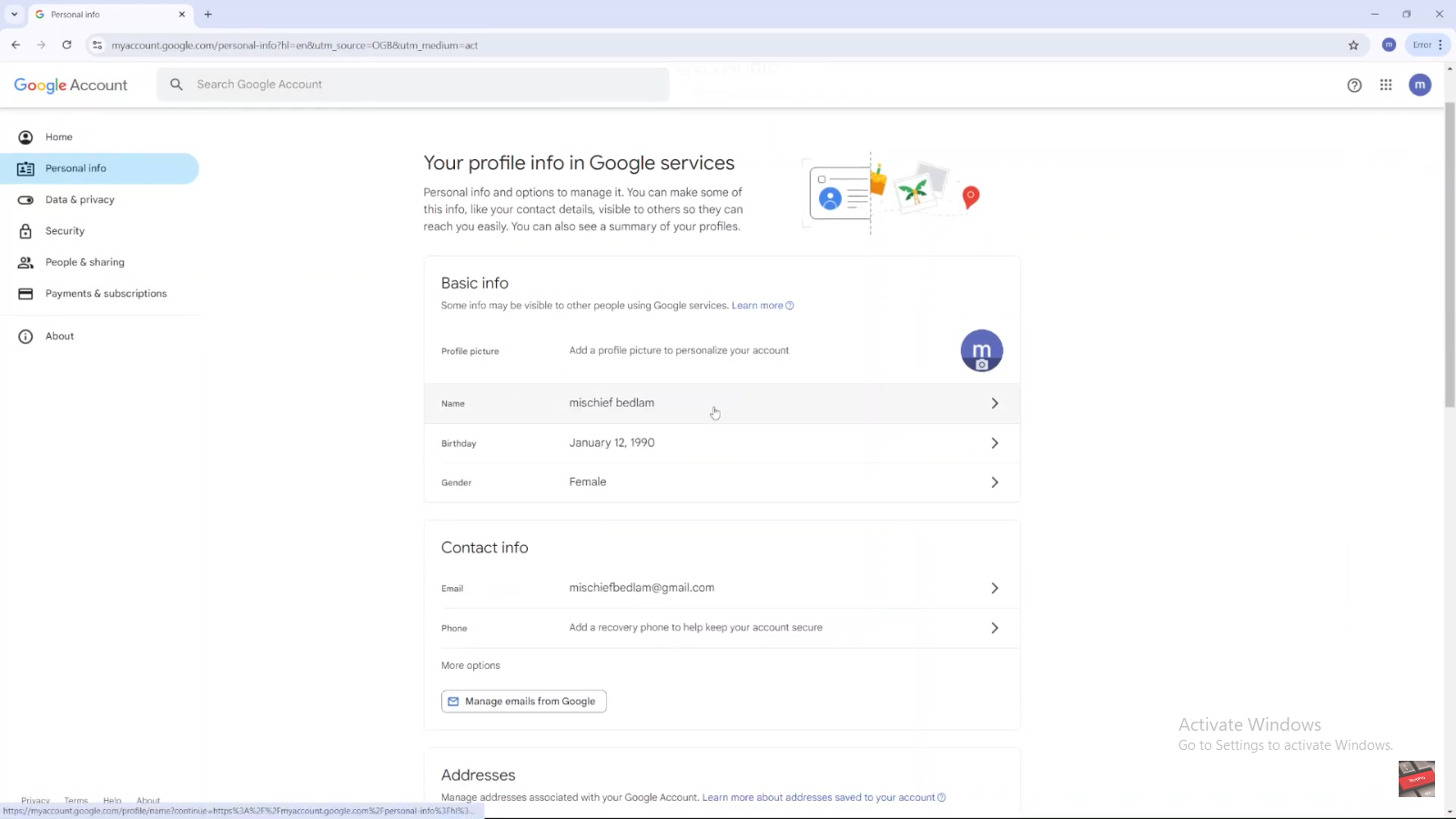Expand the Email row chevron

995,588
